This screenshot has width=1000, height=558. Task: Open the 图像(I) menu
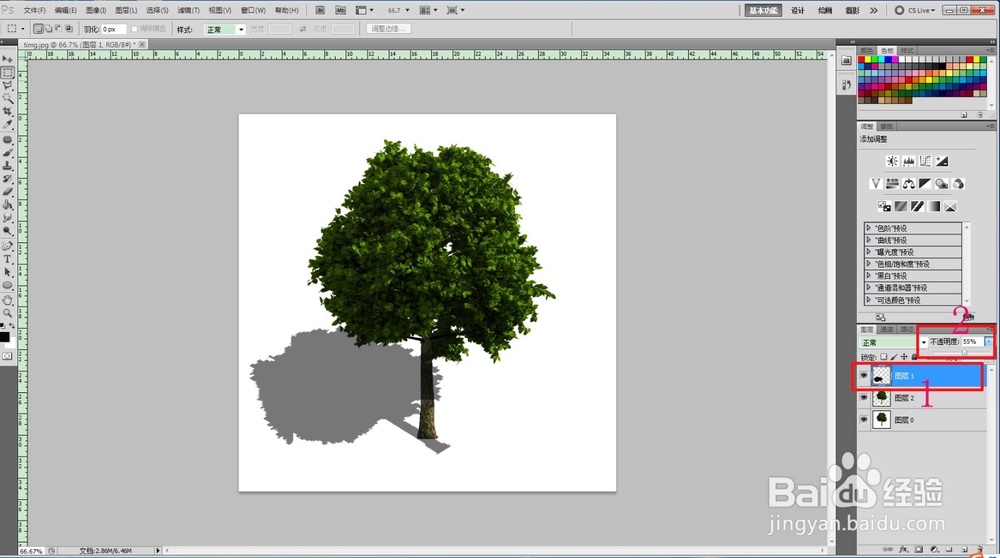[96, 10]
